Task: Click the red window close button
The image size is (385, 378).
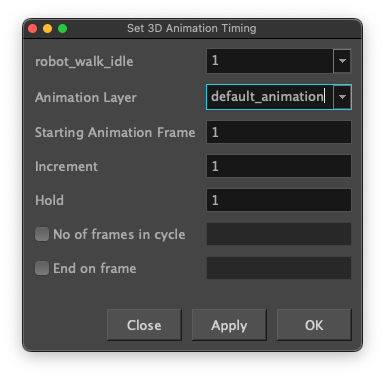Action: click(x=32, y=29)
